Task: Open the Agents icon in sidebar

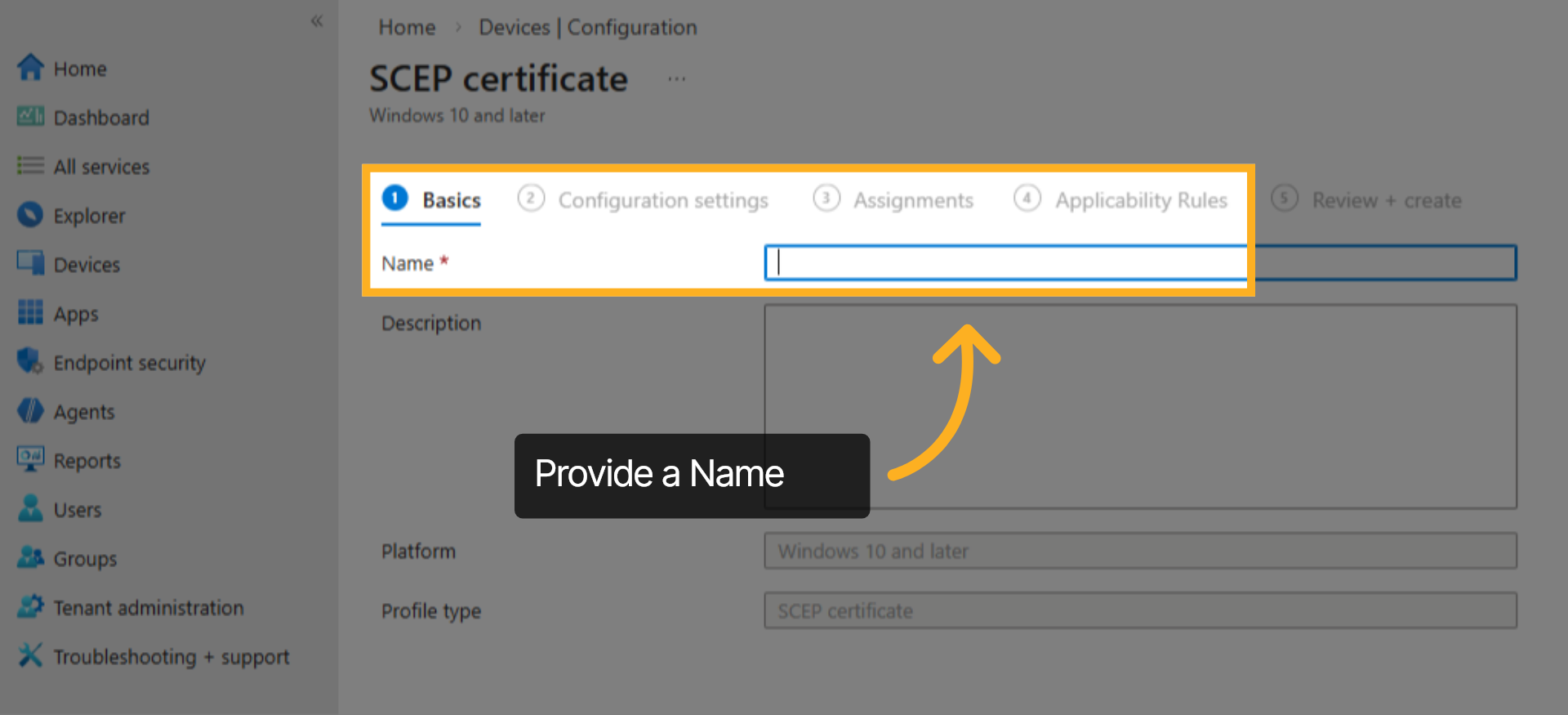Action: click(30, 410)
